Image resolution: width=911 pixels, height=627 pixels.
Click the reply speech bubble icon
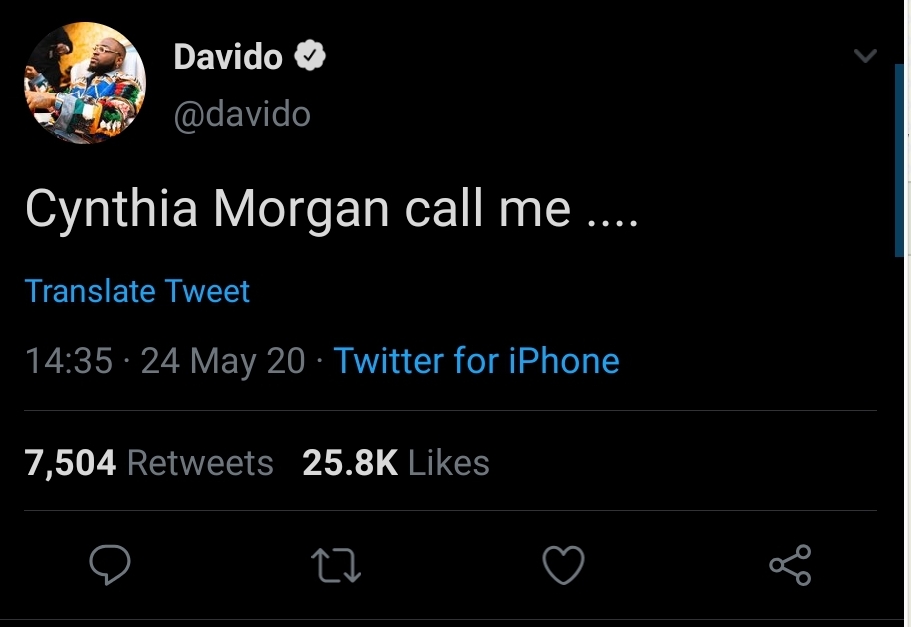110,566
